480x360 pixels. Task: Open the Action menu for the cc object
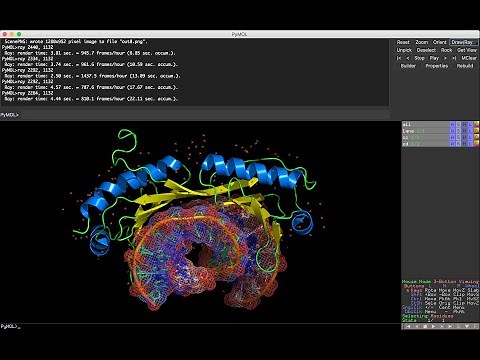click(452, 137)
